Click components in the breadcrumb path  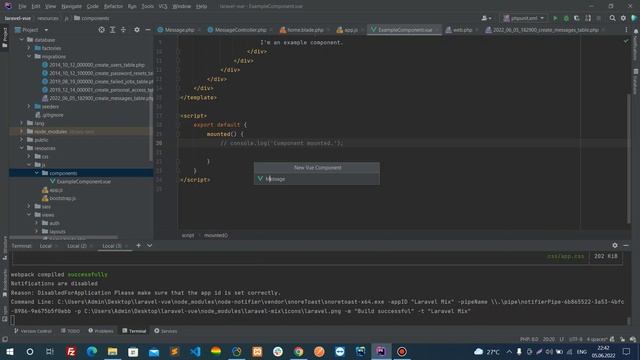pos(95,18)
